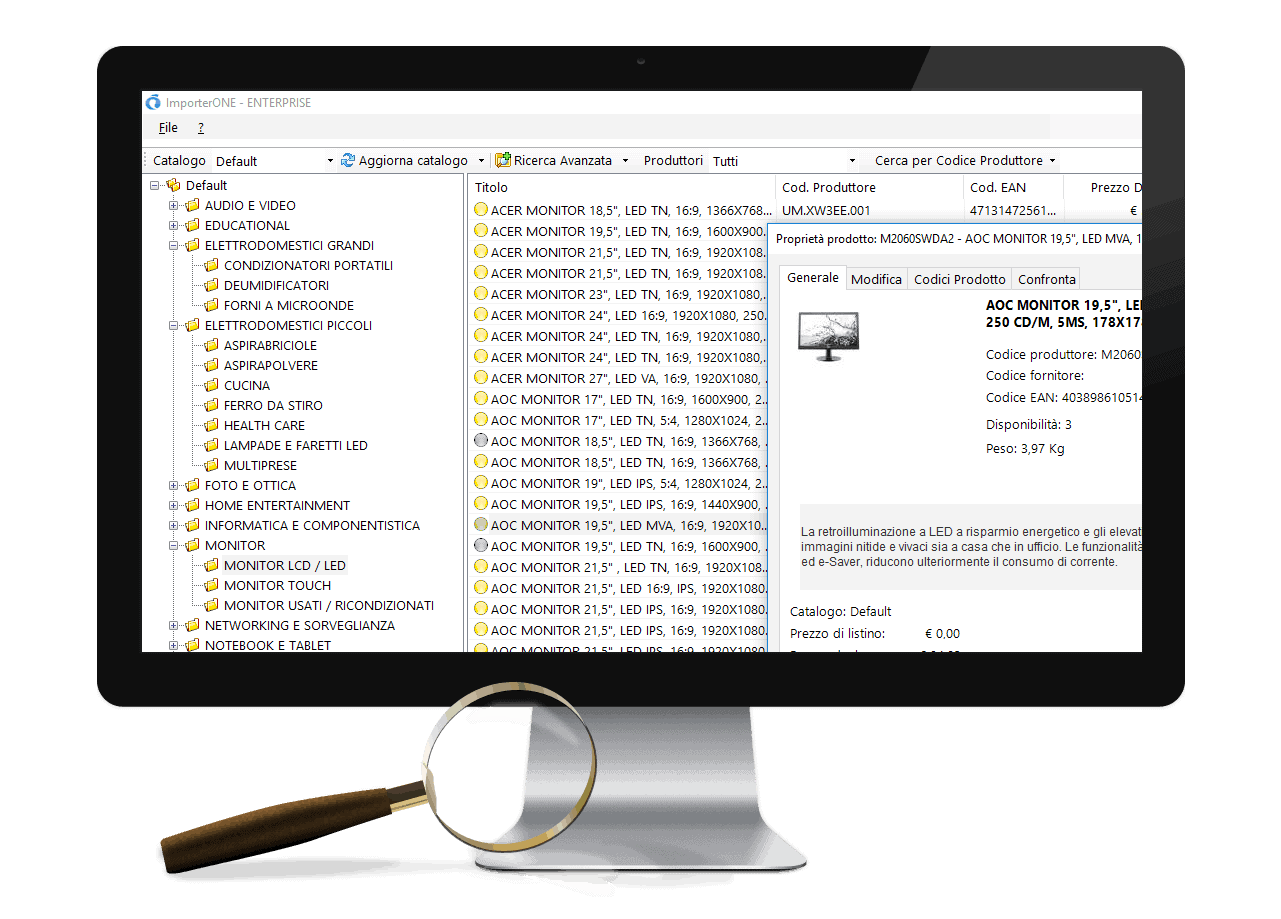Switch to the Generale tab
The height and width of the screenshot is (919, 1281).
[x=813, y=278]
